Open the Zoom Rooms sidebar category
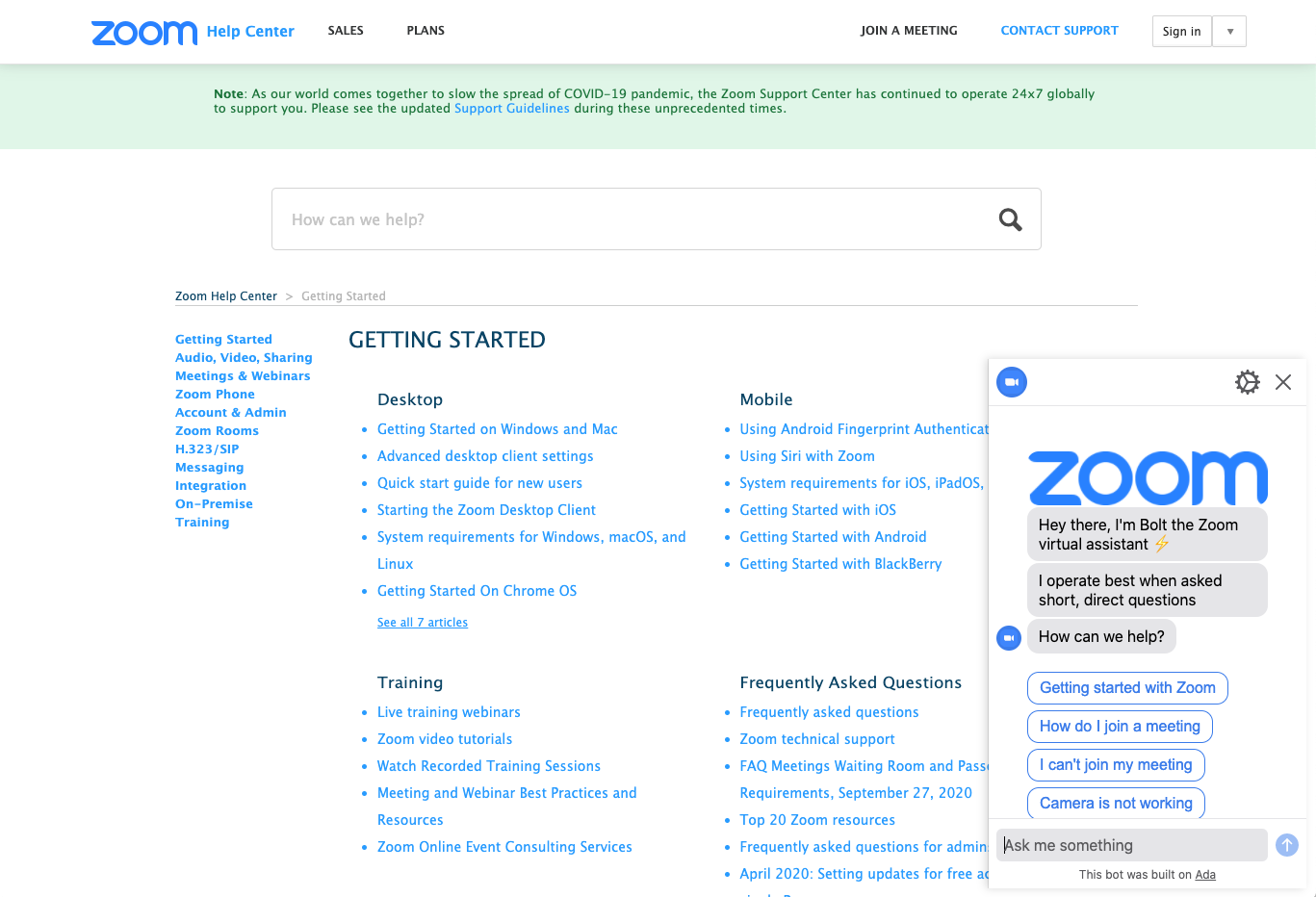1316x897 pixels. pyautogui.click(x=217, y=430)
